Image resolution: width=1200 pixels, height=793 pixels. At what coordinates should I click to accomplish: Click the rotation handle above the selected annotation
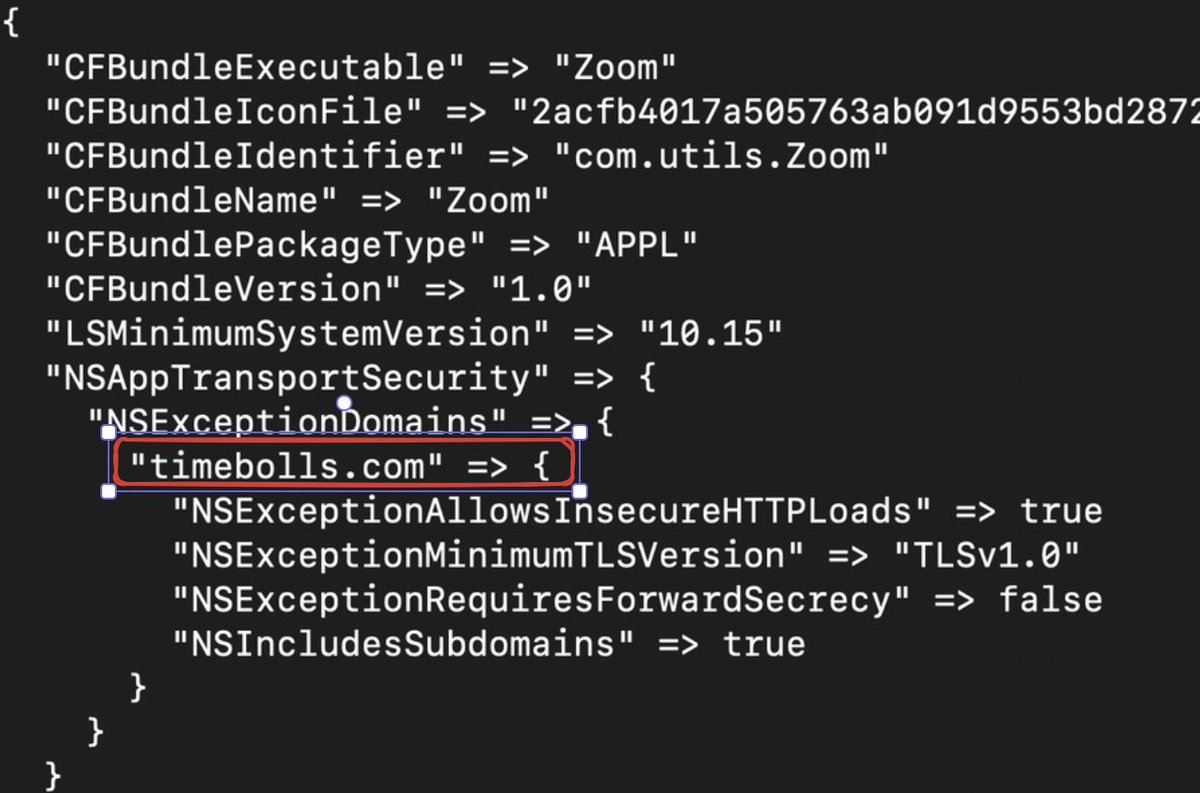click(x=344, y=403)
